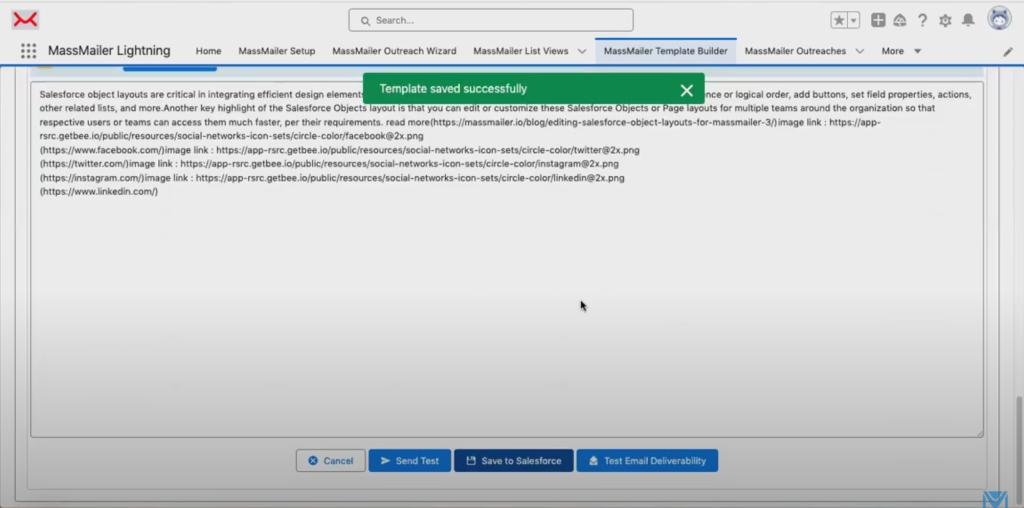Screen dimensions: 1024x508
Task: Click the Send Test button
Action: point(409,460)
